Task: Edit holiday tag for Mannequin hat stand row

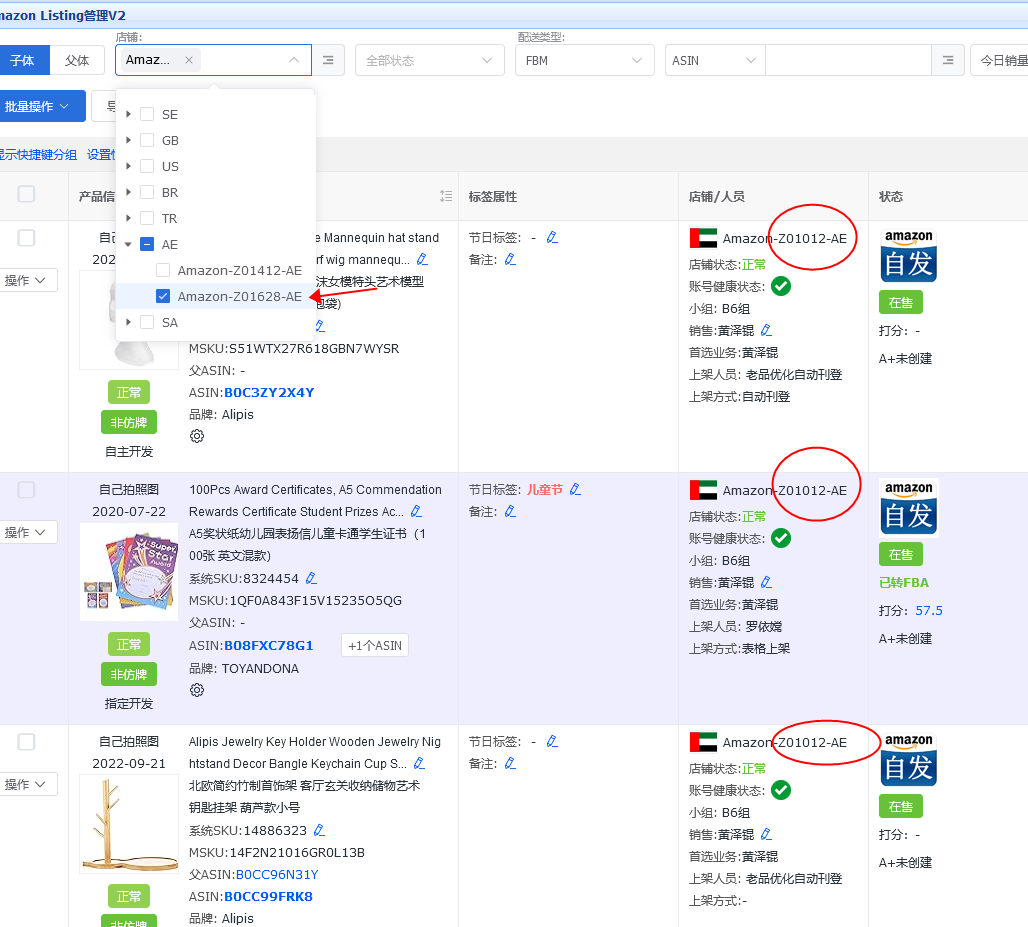Action: (552, 237)
